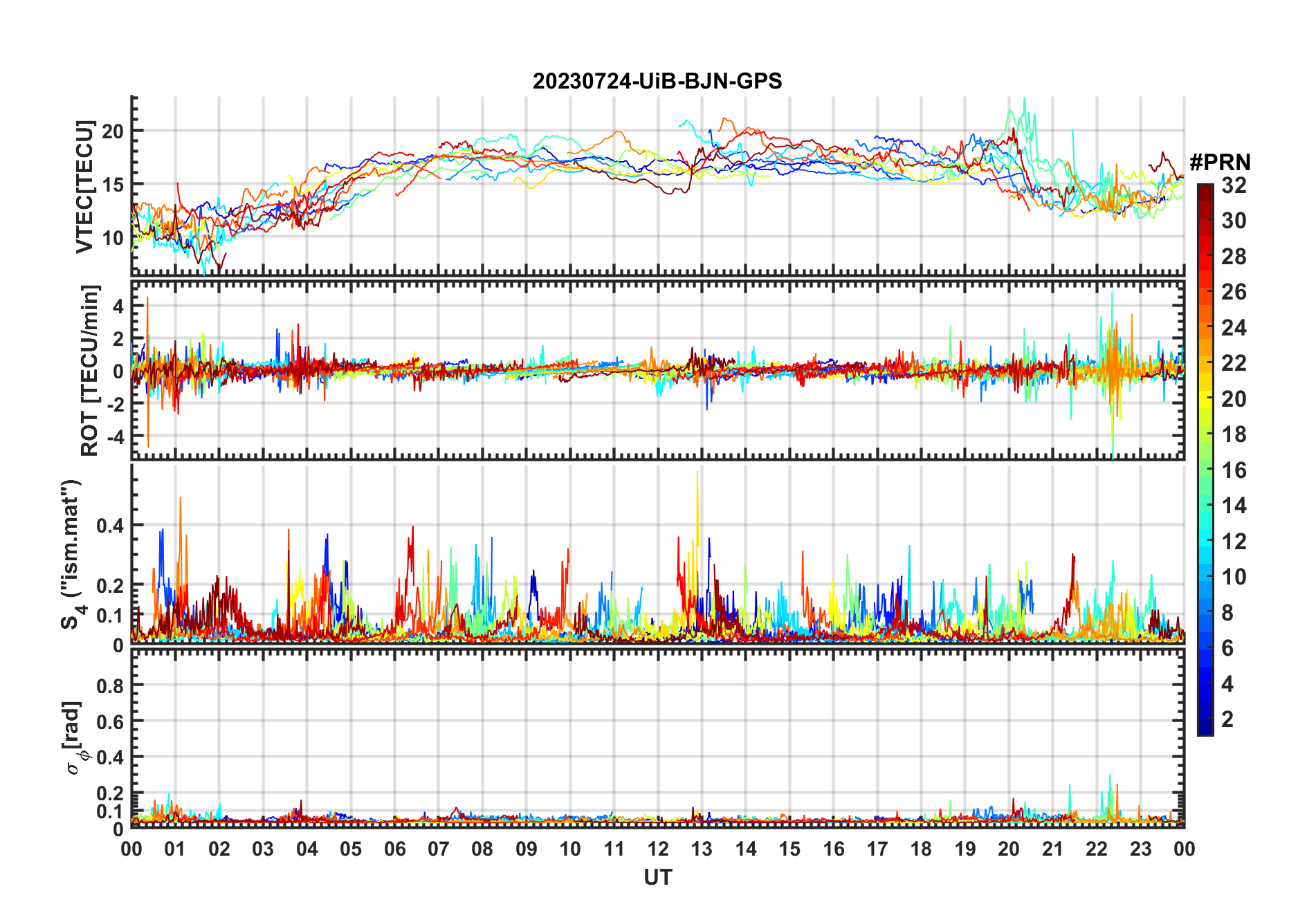
Task: Click the VTEC[TECU] y-axis label
Action: click(x=84, y=187)
